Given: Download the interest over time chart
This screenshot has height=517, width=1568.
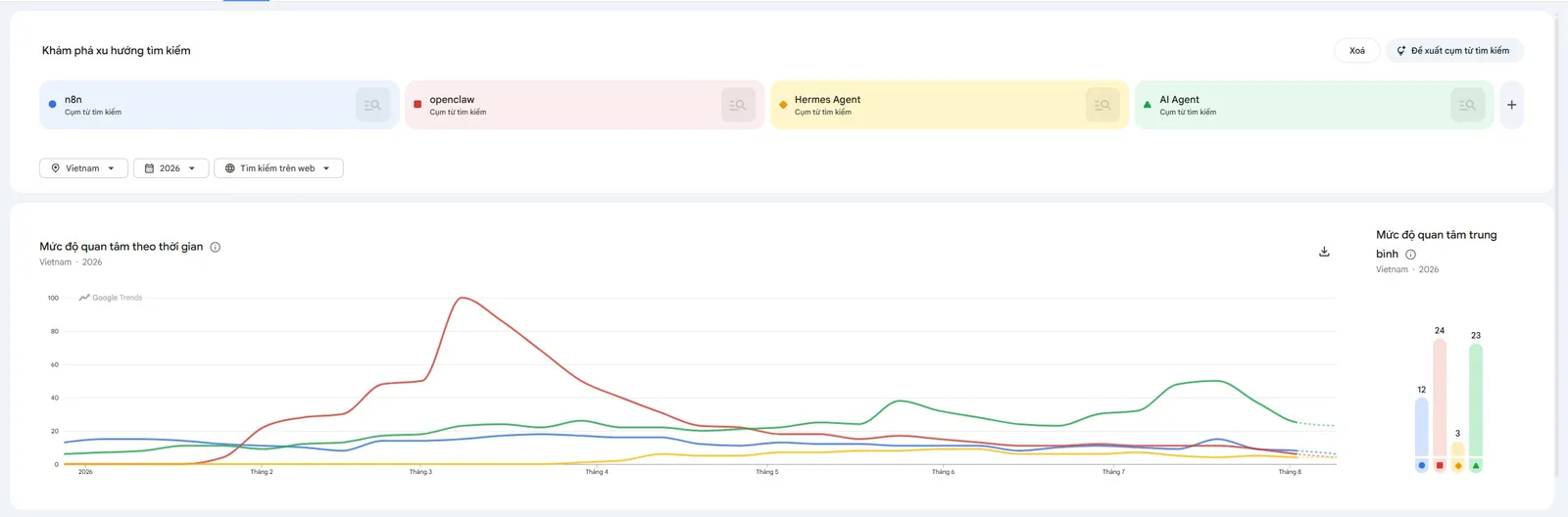Looking at the screenshot, I should pos(1324,252).
